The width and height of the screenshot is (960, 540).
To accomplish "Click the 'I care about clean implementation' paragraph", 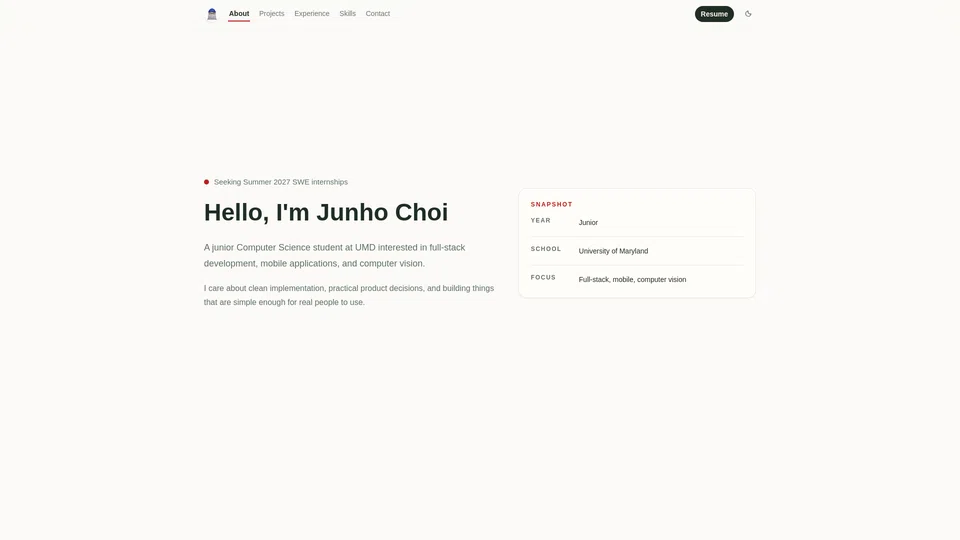I will (x=349, y=295).
